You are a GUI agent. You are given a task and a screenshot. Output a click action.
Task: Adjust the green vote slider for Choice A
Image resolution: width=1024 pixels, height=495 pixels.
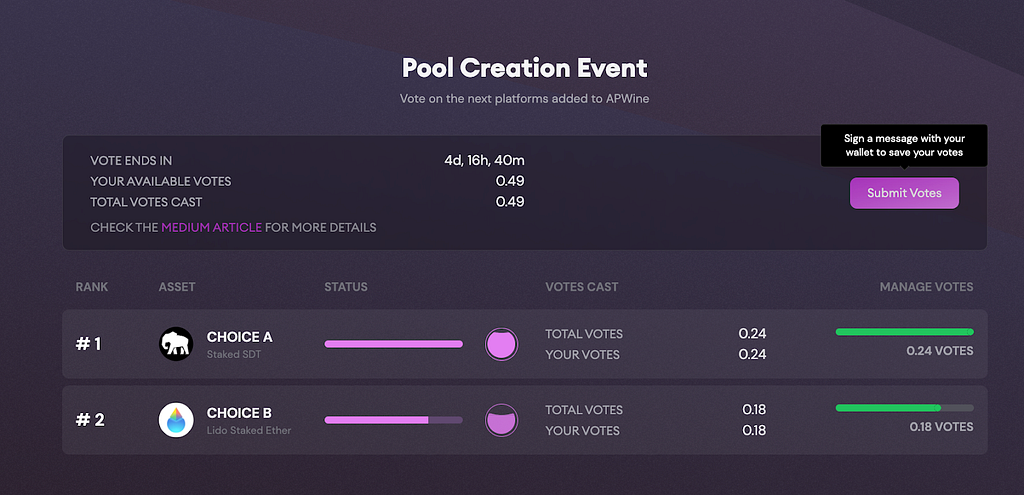(904, 332)
